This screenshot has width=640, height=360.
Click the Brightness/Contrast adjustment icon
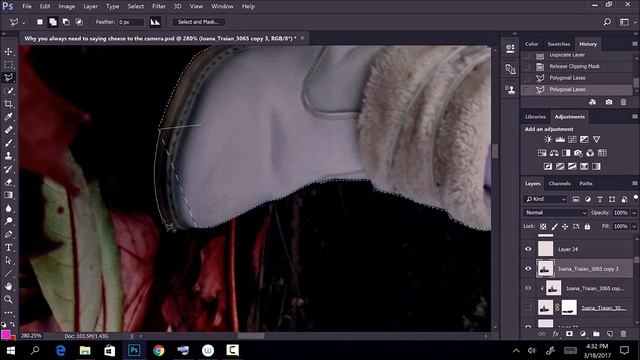(548, 140)
